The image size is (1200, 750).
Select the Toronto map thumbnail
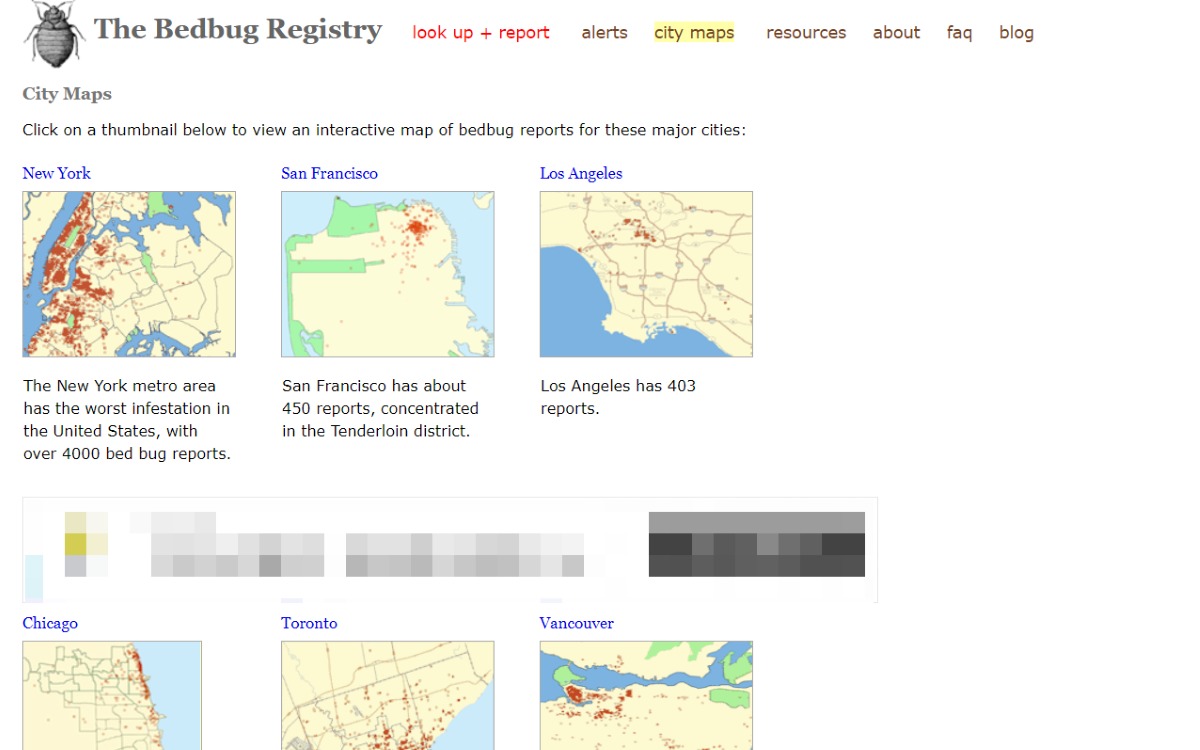pos(387,695)
